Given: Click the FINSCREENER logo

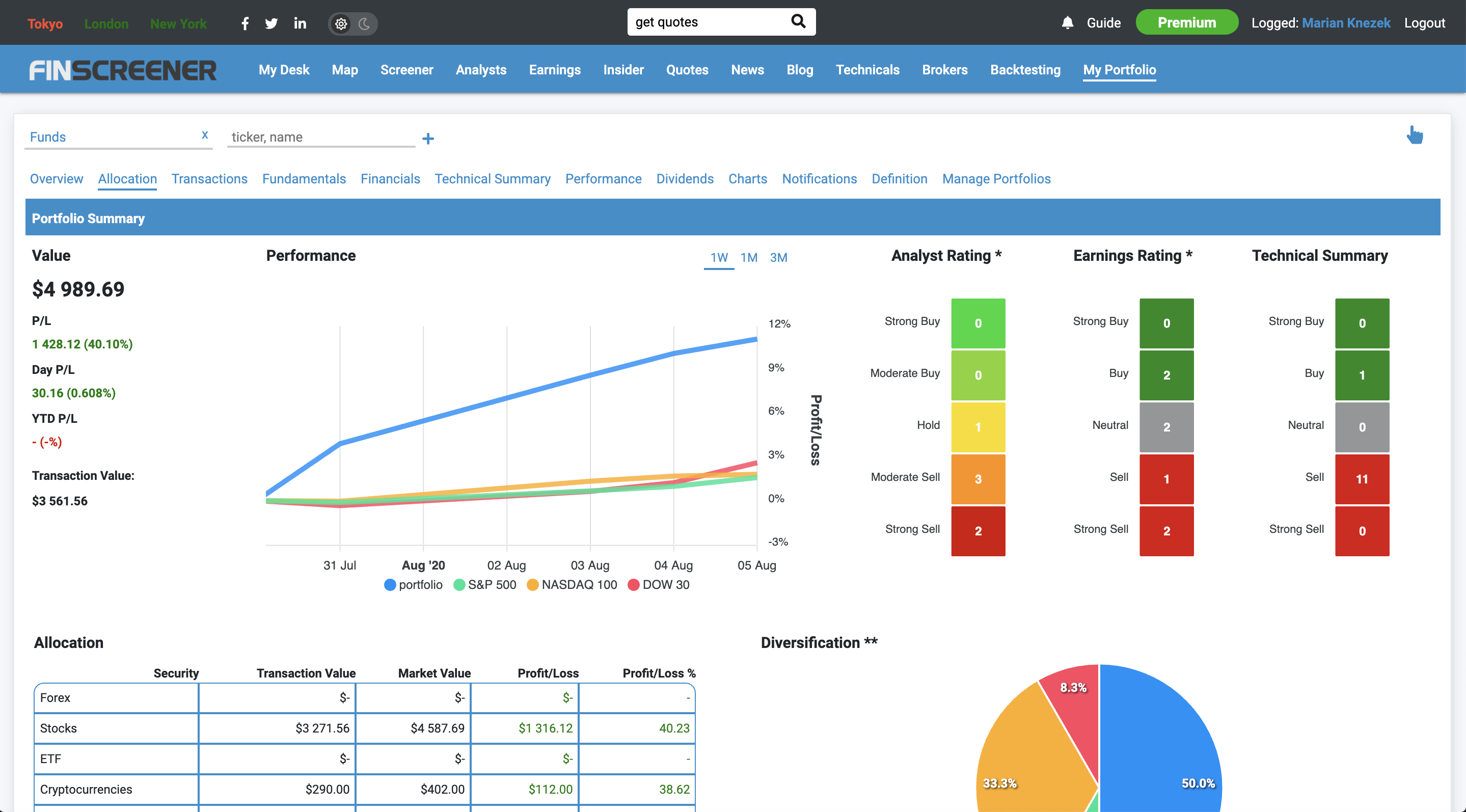Looking at the screenshot, I should (122, 70).
